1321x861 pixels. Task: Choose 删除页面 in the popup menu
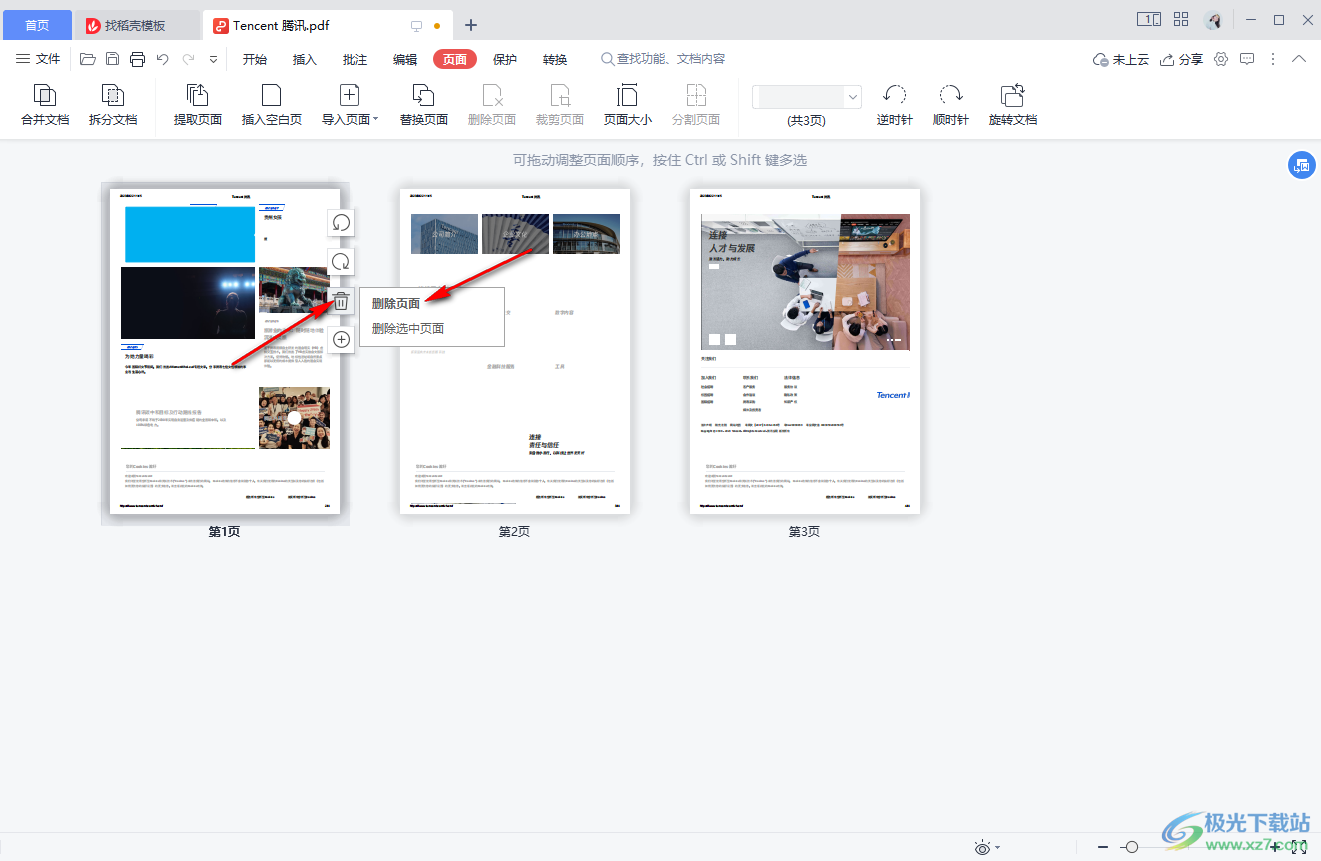coord(431,303)
